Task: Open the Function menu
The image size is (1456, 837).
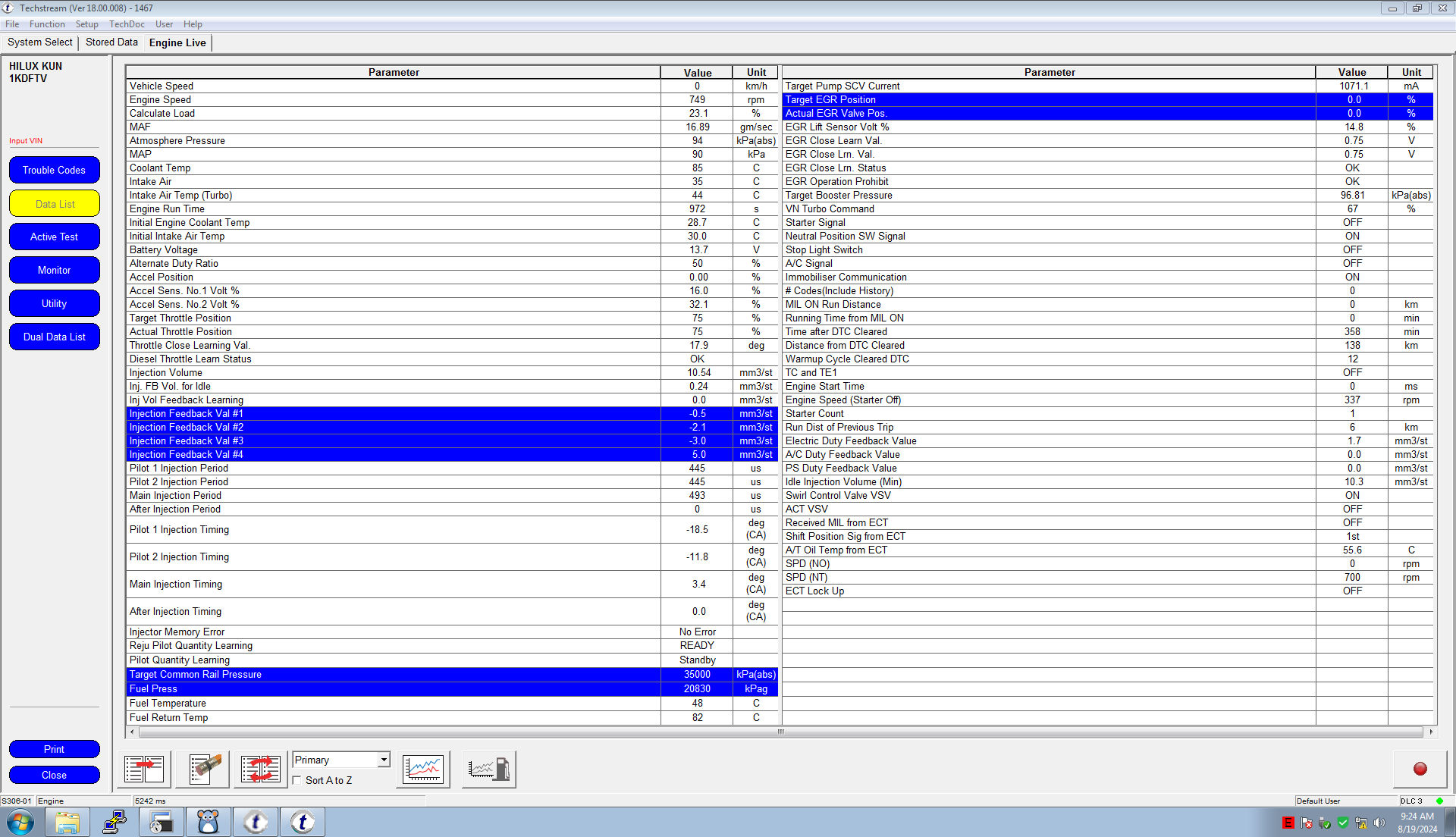Action: [47, 24]
